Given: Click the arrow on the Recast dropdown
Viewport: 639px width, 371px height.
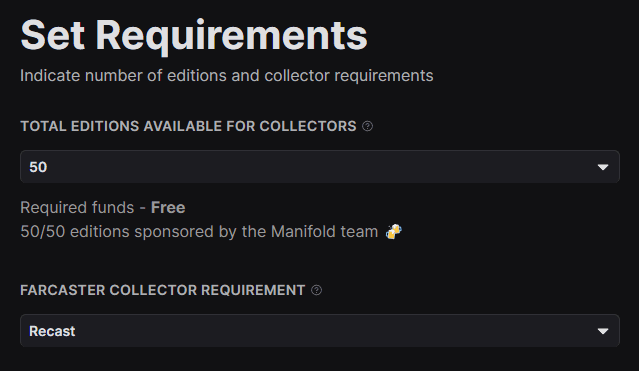Looking at the screenshot, I should [603, 331].
